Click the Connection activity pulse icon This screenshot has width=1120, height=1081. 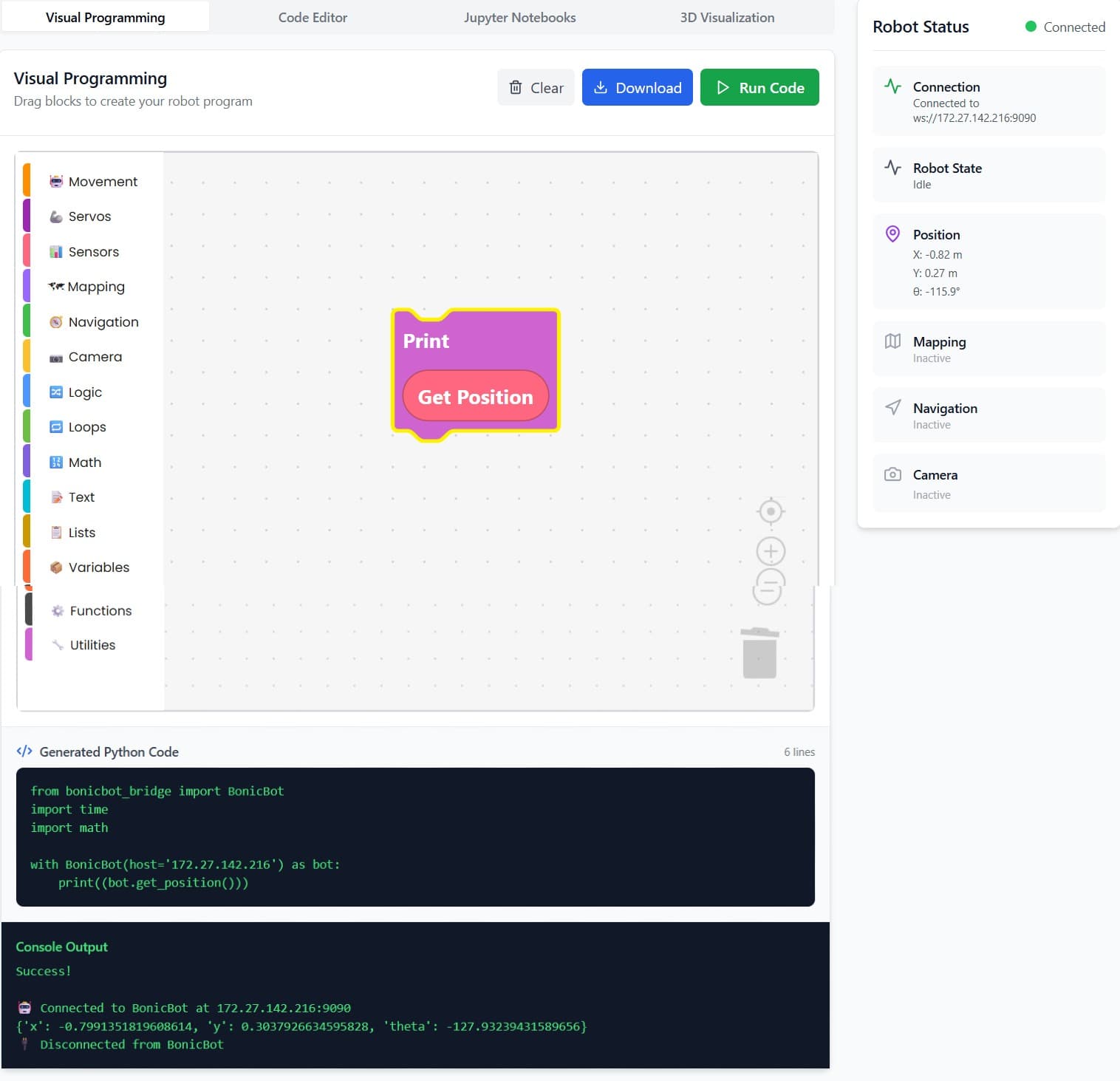click(892, 86)
